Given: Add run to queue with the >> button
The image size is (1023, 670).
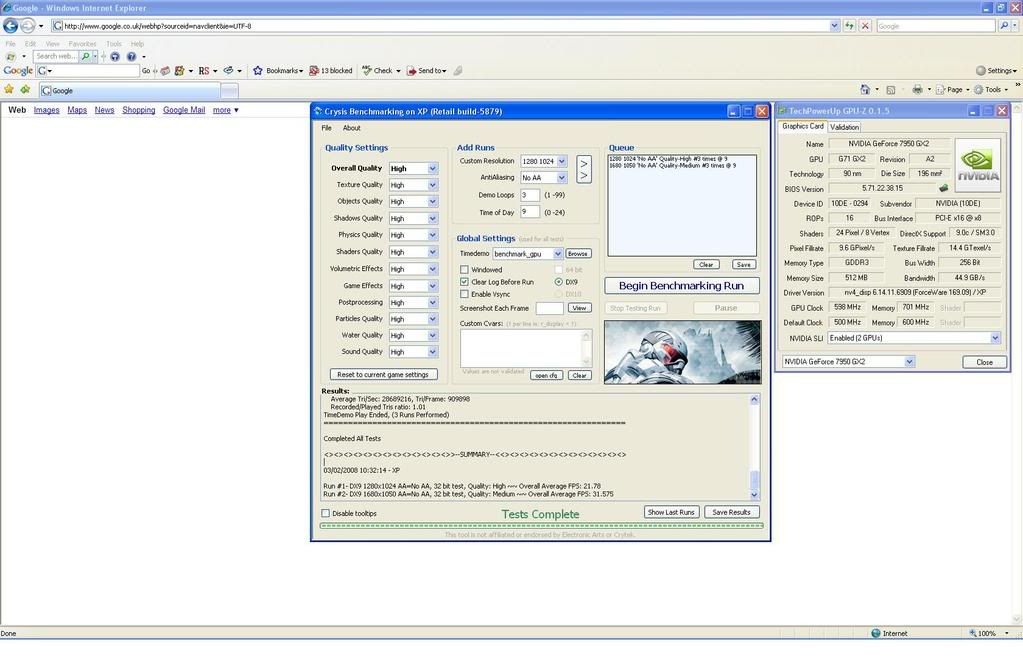Looking at the screenshot, I should pos(584,170).
